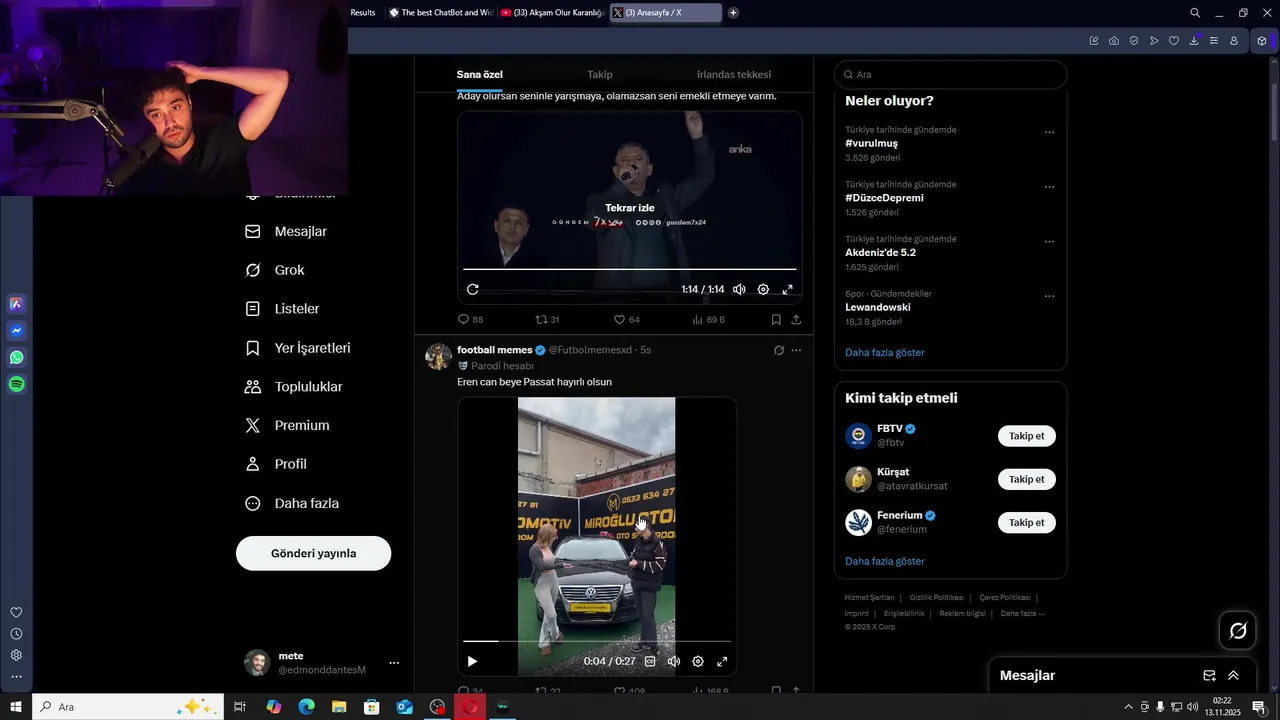1280x720 pixels.
Task: Open Yer İşaretleri bookmarks
Action: coord(297,348)
